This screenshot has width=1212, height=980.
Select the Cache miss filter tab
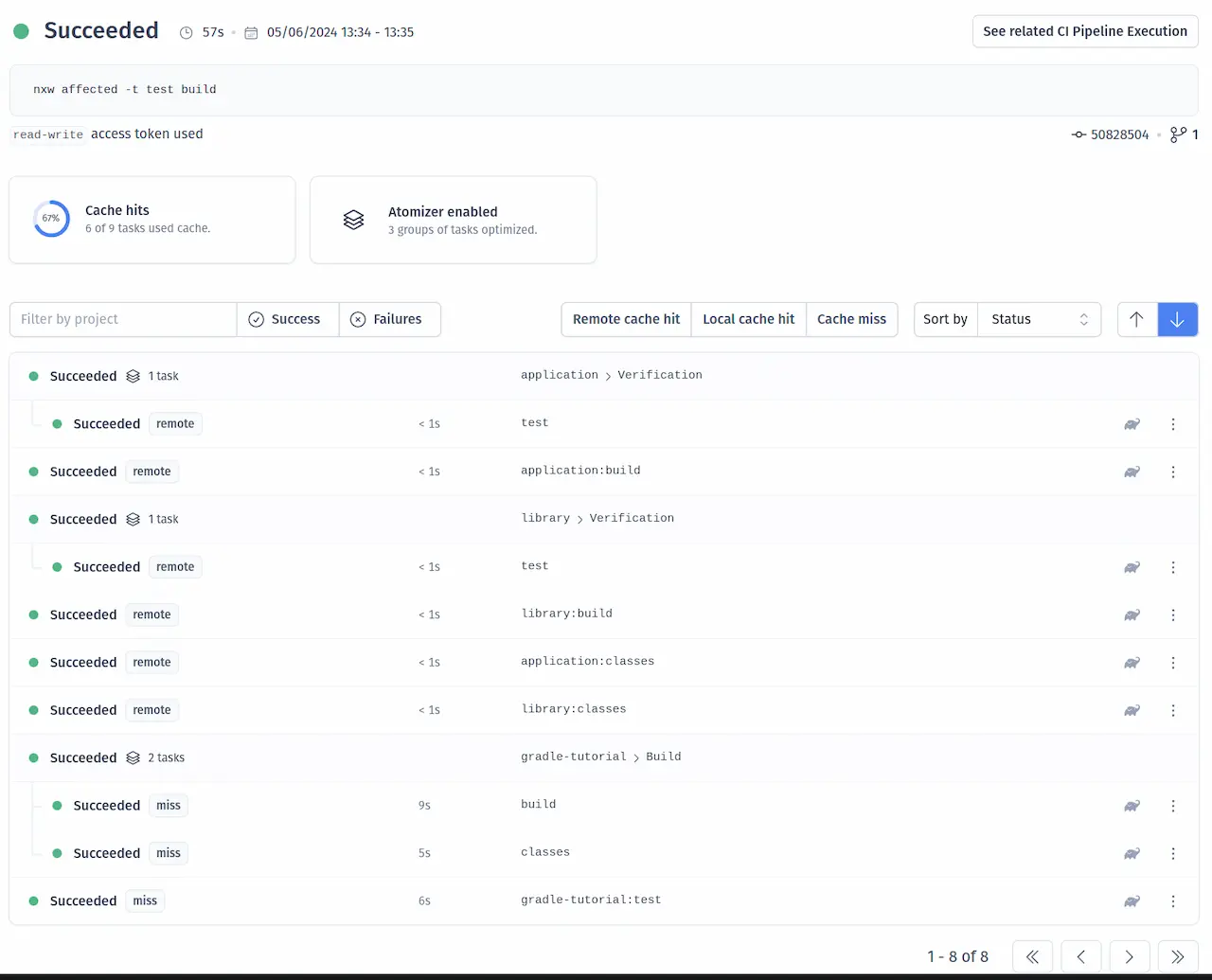(851, 319)
